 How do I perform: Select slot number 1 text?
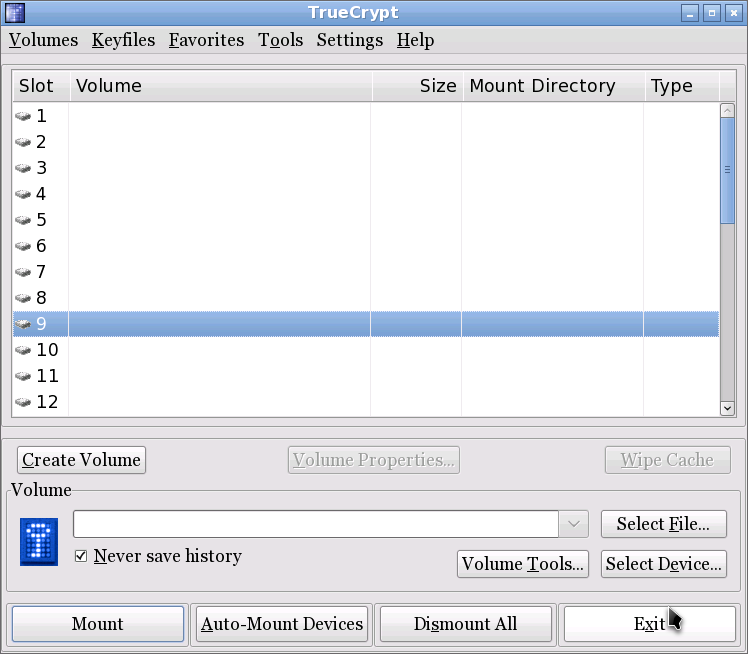point(42,116)
